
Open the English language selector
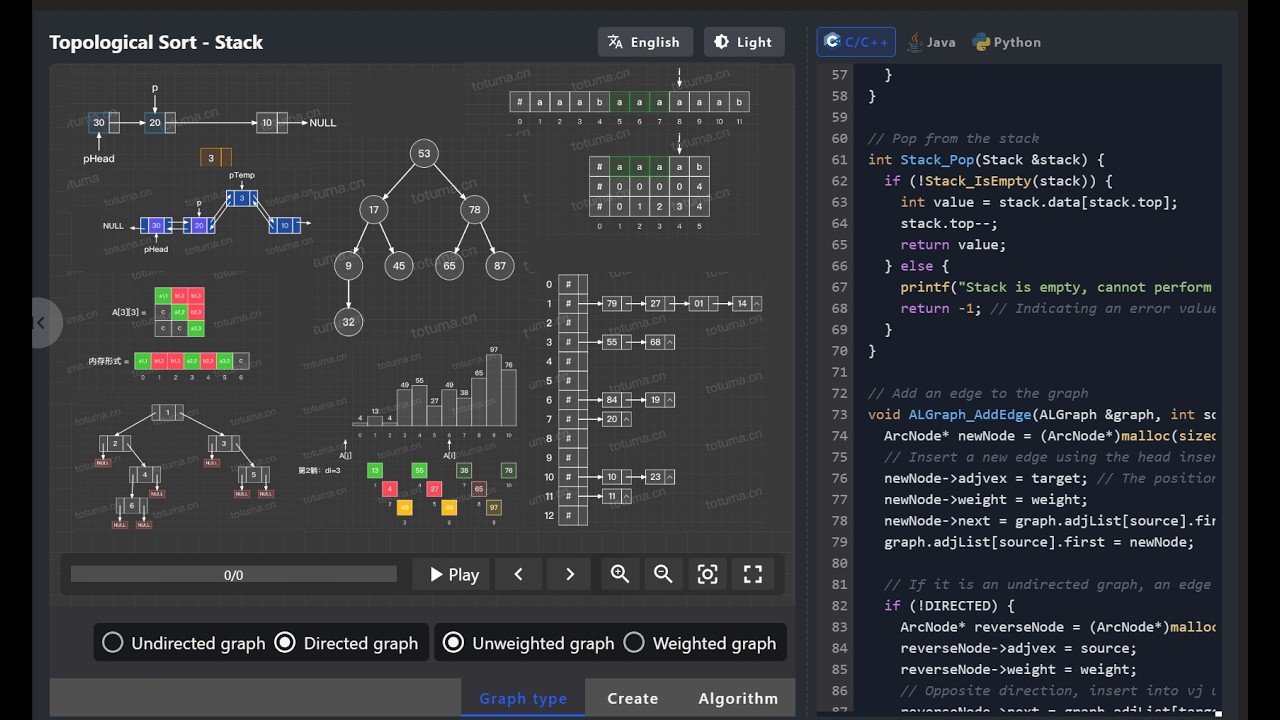tap(645, 42)
